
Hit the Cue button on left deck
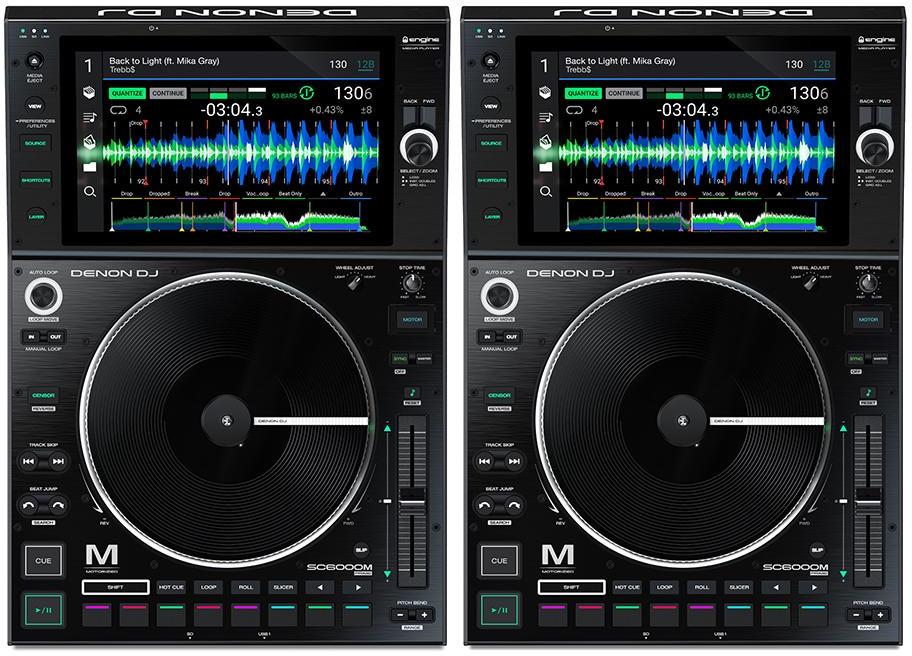44,561
